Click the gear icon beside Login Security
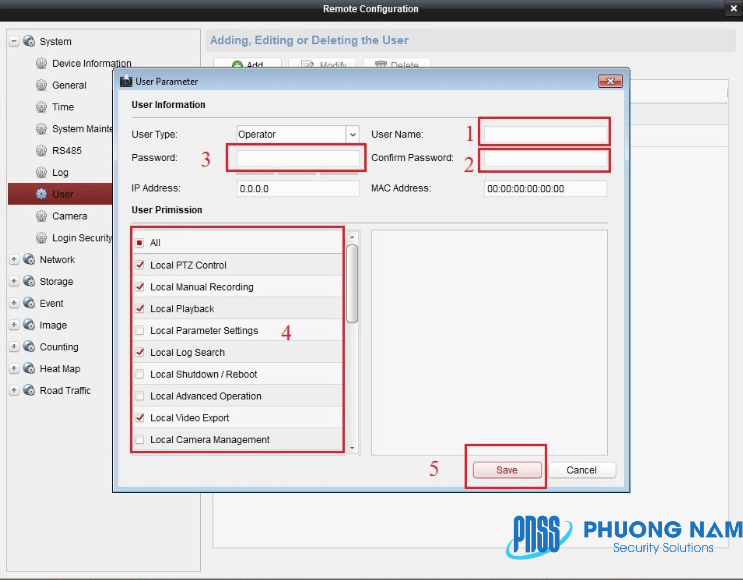743x580 pixels. (x=41, y=238)
